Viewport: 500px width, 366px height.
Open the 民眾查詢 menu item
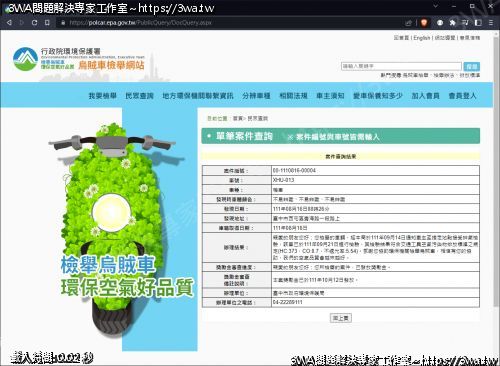tap(139, 96)
